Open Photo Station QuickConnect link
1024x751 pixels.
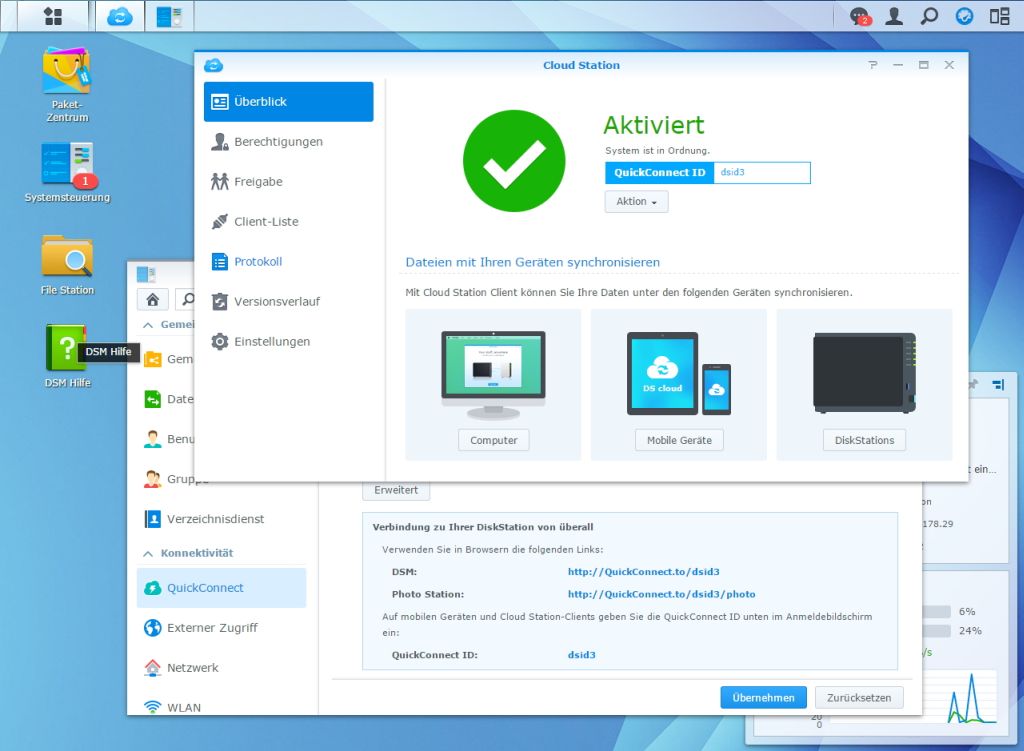[x=662, y=594]
